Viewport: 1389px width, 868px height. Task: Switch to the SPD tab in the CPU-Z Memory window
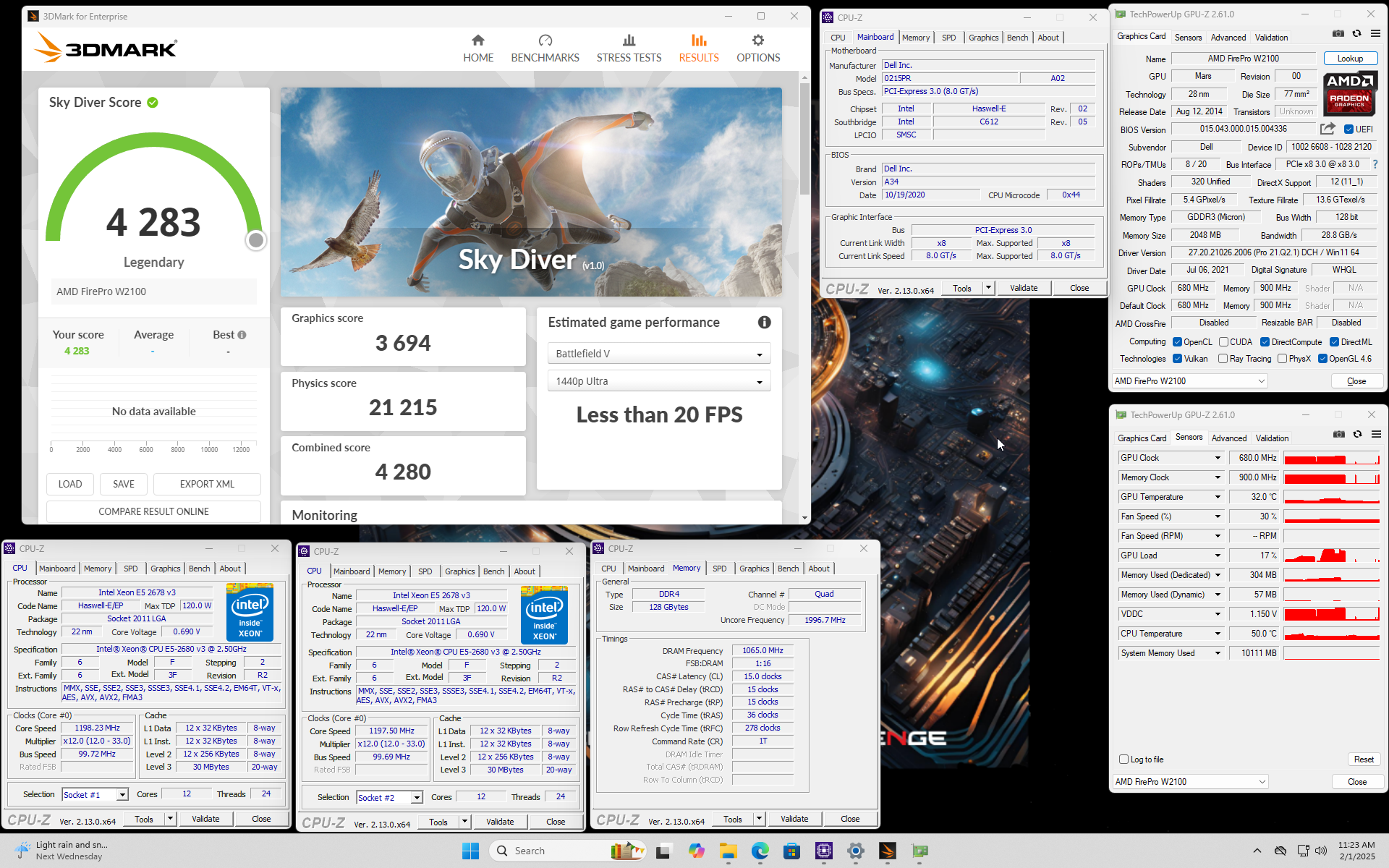click(x=719, y=569)
